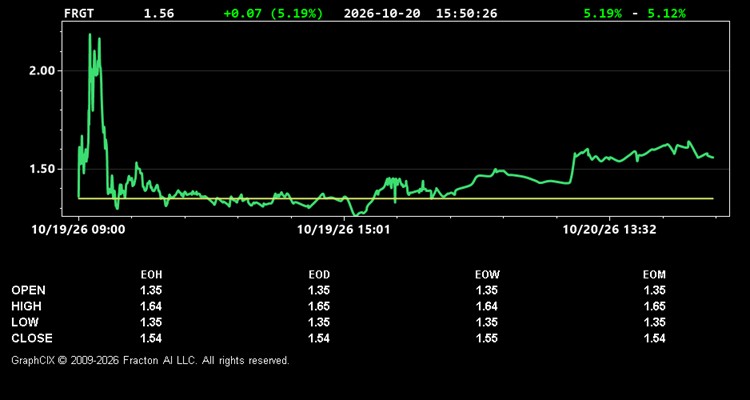Click the 10/19/26 09:00 axis label
The image size is (750, 400).
78,229
